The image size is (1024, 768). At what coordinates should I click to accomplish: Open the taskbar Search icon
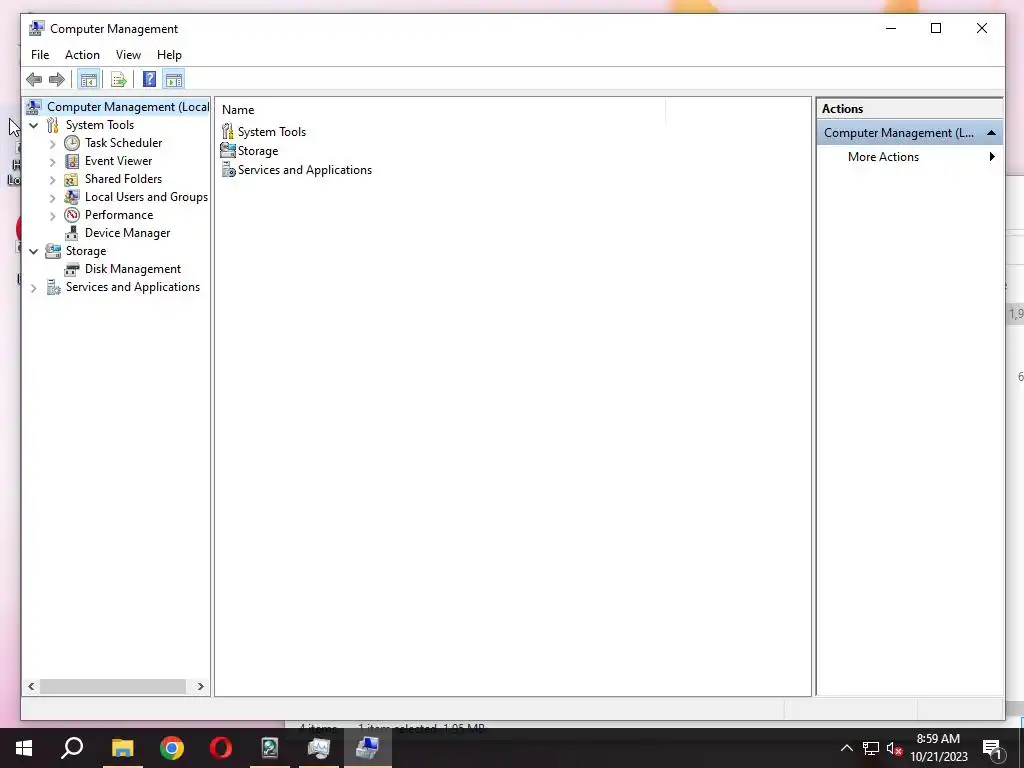click(x=72, y=748)
